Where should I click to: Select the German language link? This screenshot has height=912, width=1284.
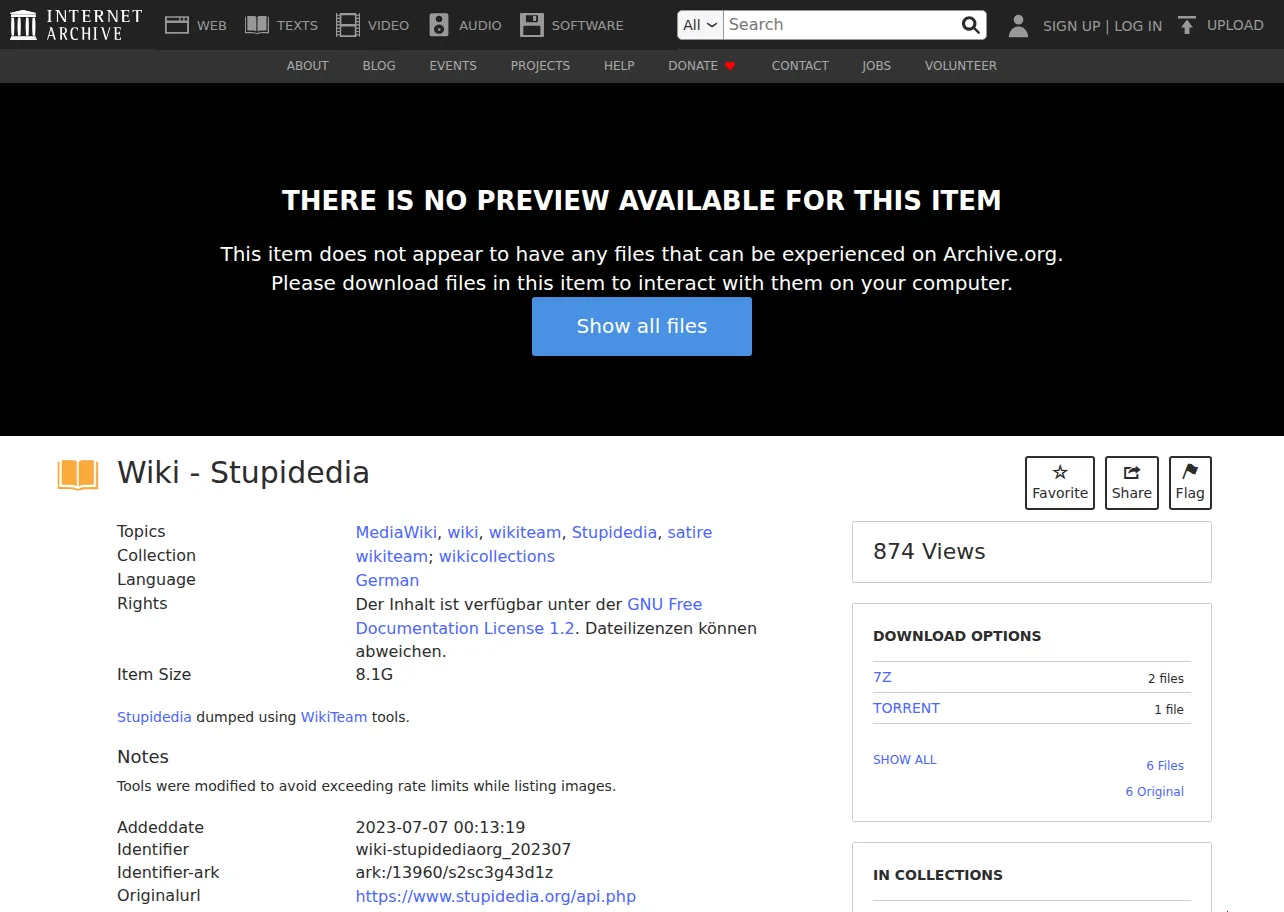[388, 580]
